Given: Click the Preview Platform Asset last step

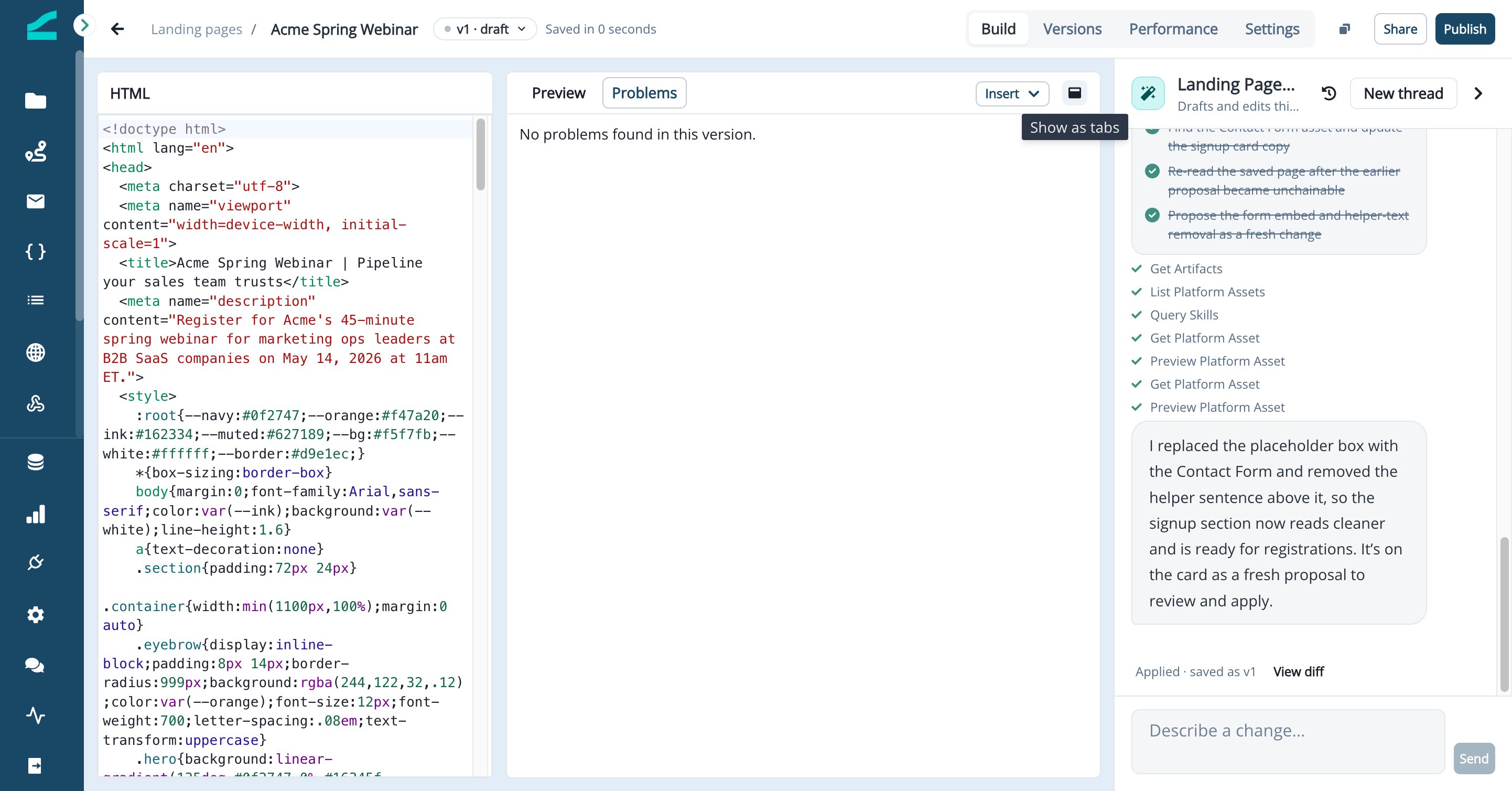Looking at the screenshot, I should (x=1217, y=407).
